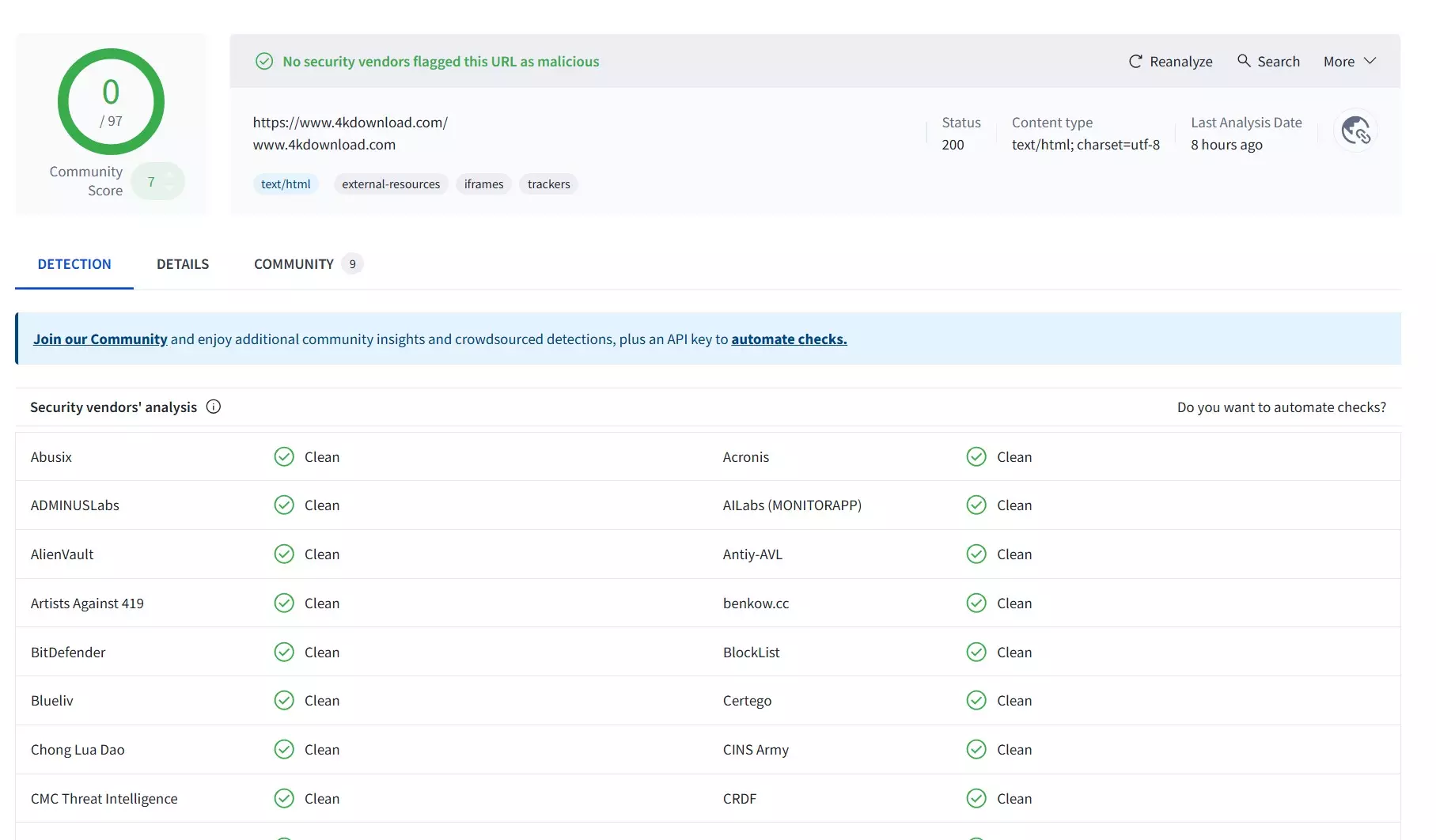Click the Clean check icon for Artists Against 419
This screenshot has height=840, width=1436.
coord(284,603)
